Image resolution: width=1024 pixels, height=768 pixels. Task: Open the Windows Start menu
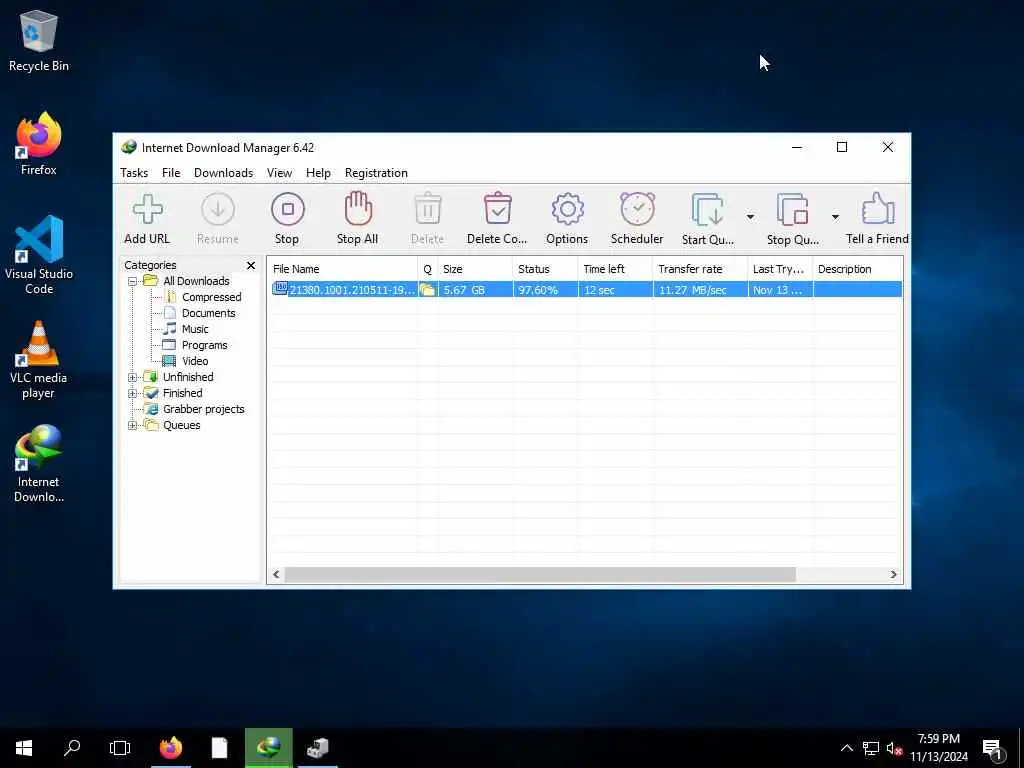[x=24, y=748]
